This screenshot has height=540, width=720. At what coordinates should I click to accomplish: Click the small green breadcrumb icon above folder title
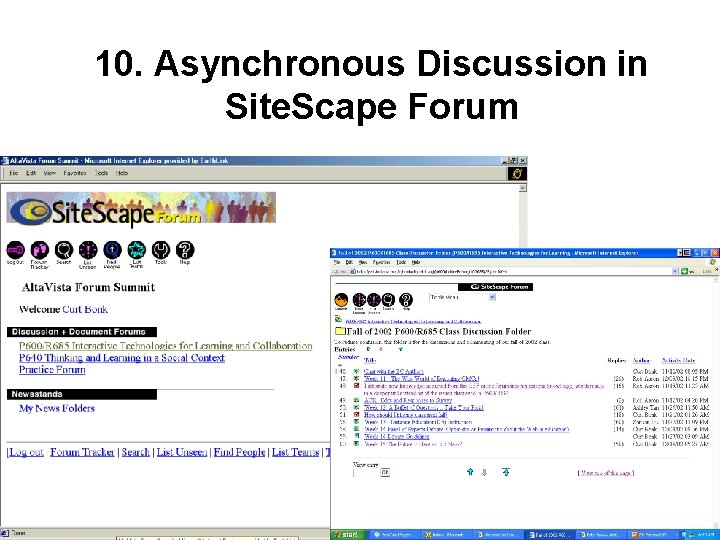[338, 319]
